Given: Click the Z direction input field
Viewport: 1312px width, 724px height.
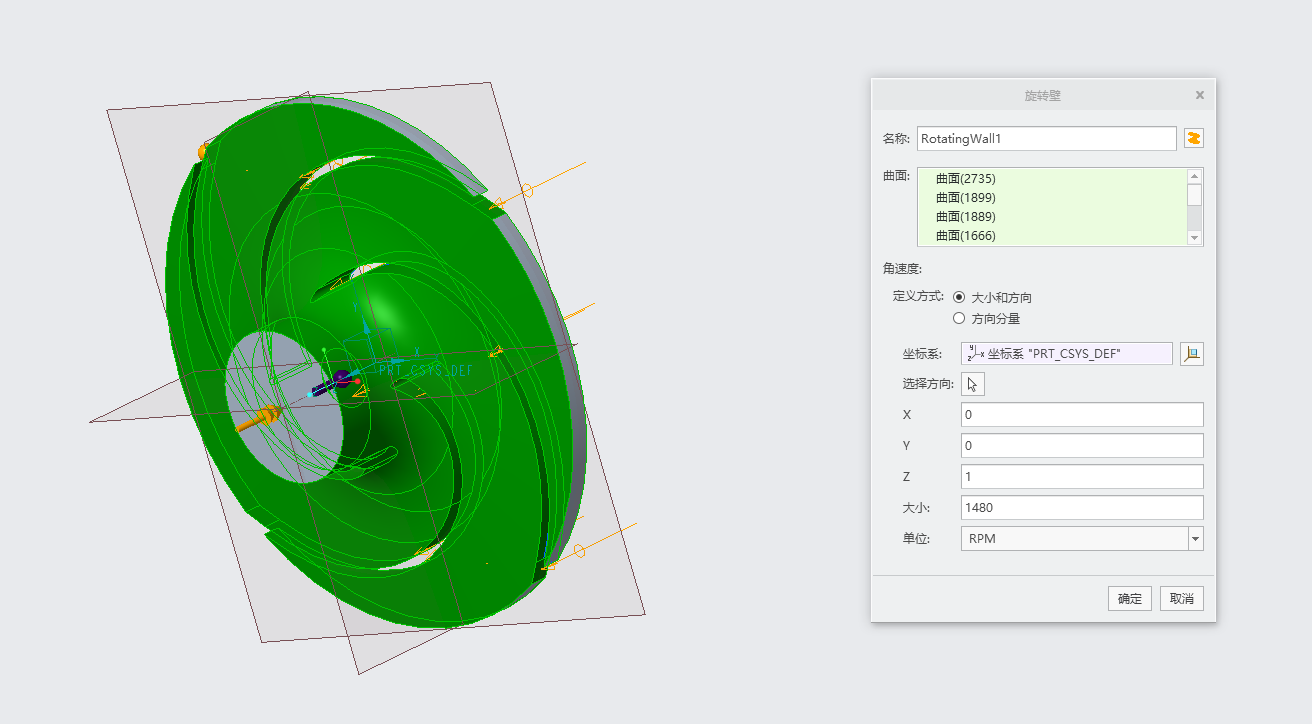Looking at the screenshot, I should click(1081, 477).
